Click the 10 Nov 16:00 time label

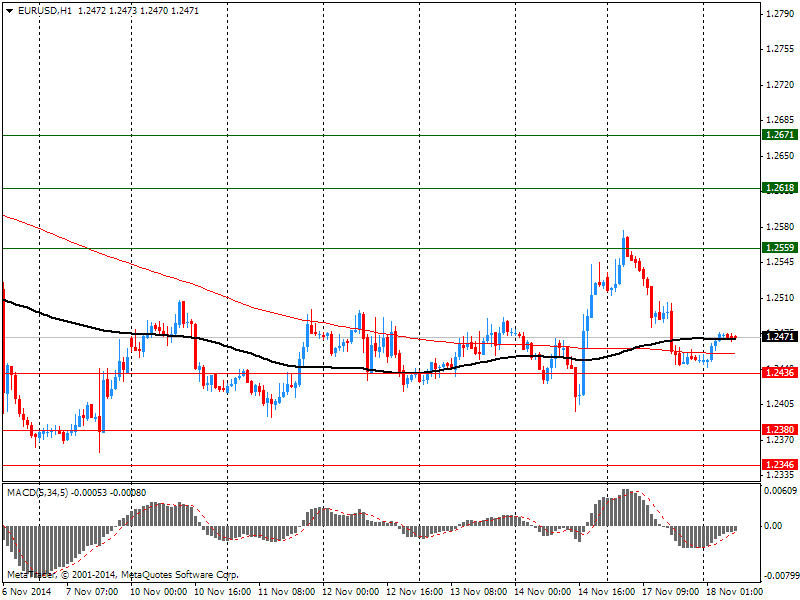(x=223, y=591)
